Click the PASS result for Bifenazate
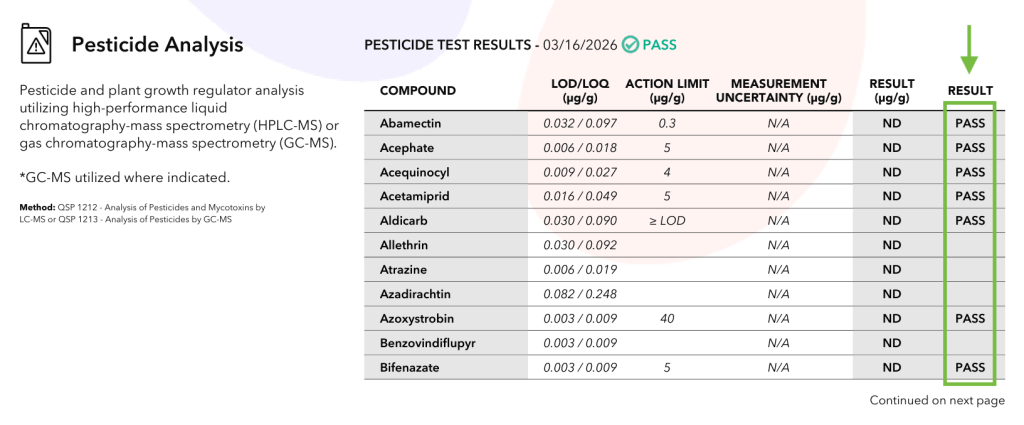The height and width of the screenshot is (425, 1024). click(970, 368)
